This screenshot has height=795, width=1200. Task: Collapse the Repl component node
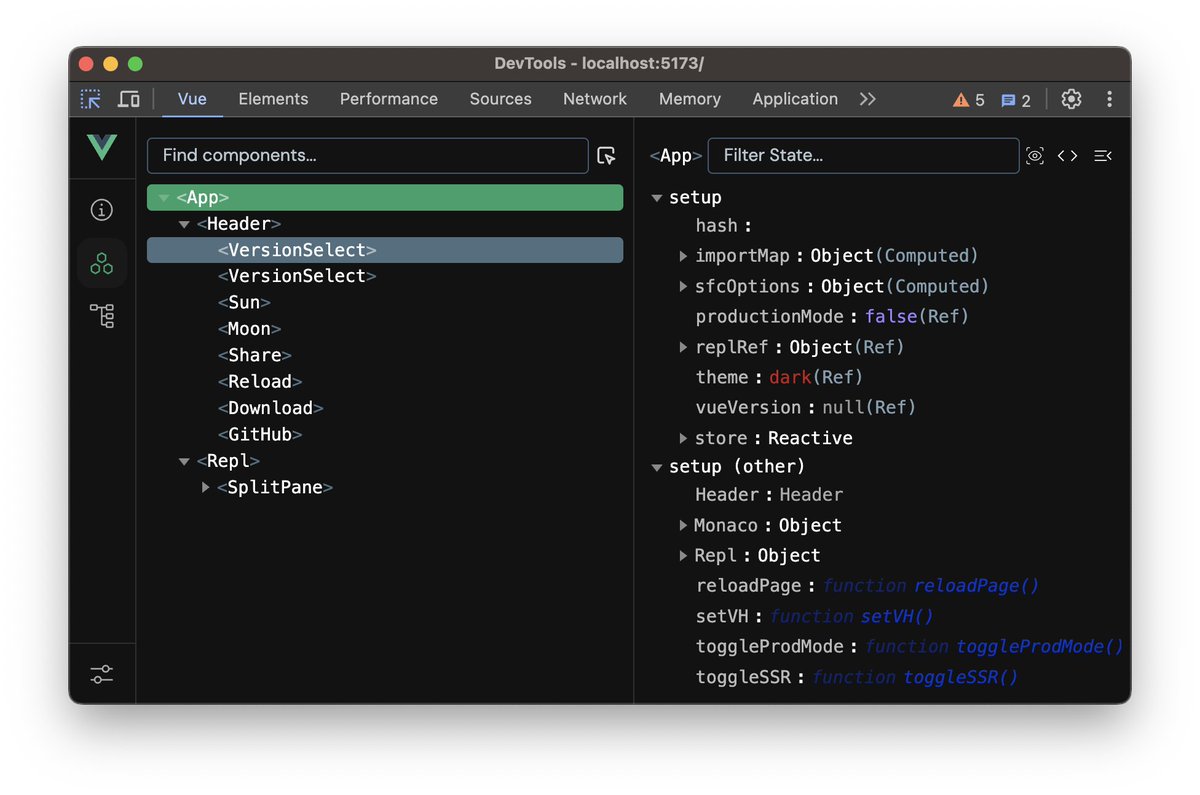pyautogui.click(x=184, y=461)
